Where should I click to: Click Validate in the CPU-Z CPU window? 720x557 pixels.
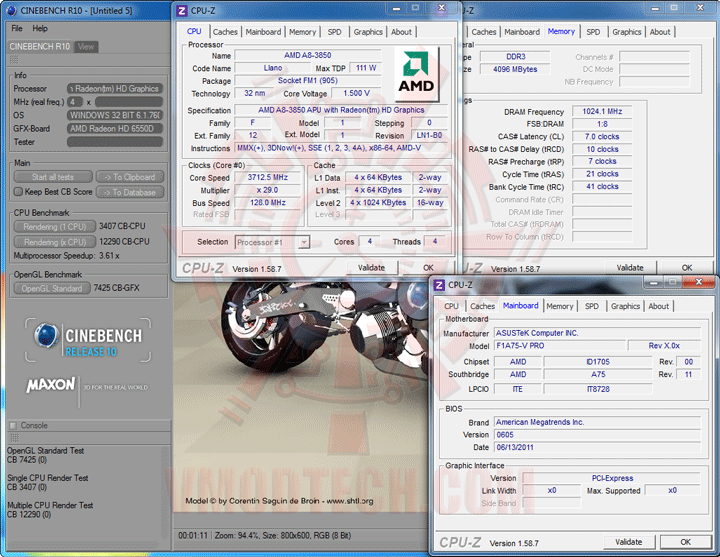click(371, 268)
